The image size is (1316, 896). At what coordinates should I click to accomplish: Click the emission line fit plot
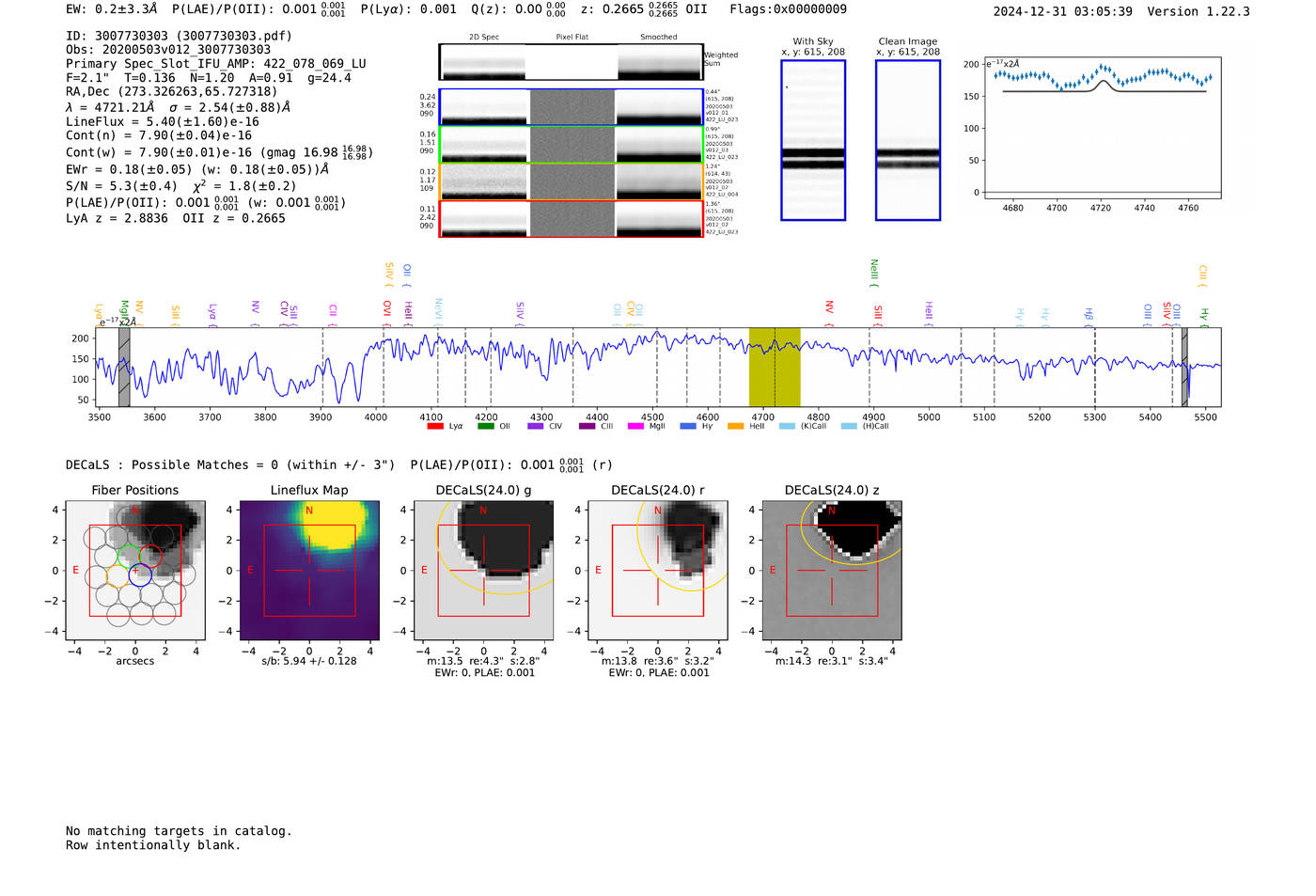[1102, 128]
